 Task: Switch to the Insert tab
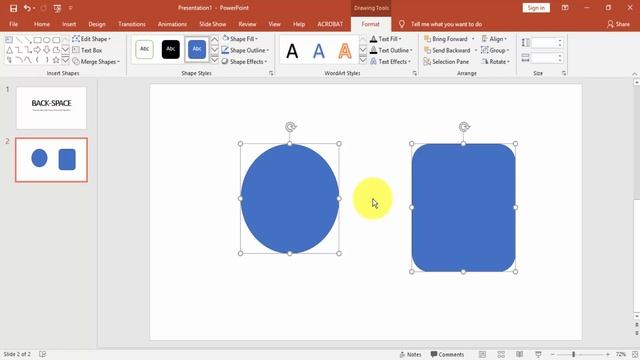point(69,24)
